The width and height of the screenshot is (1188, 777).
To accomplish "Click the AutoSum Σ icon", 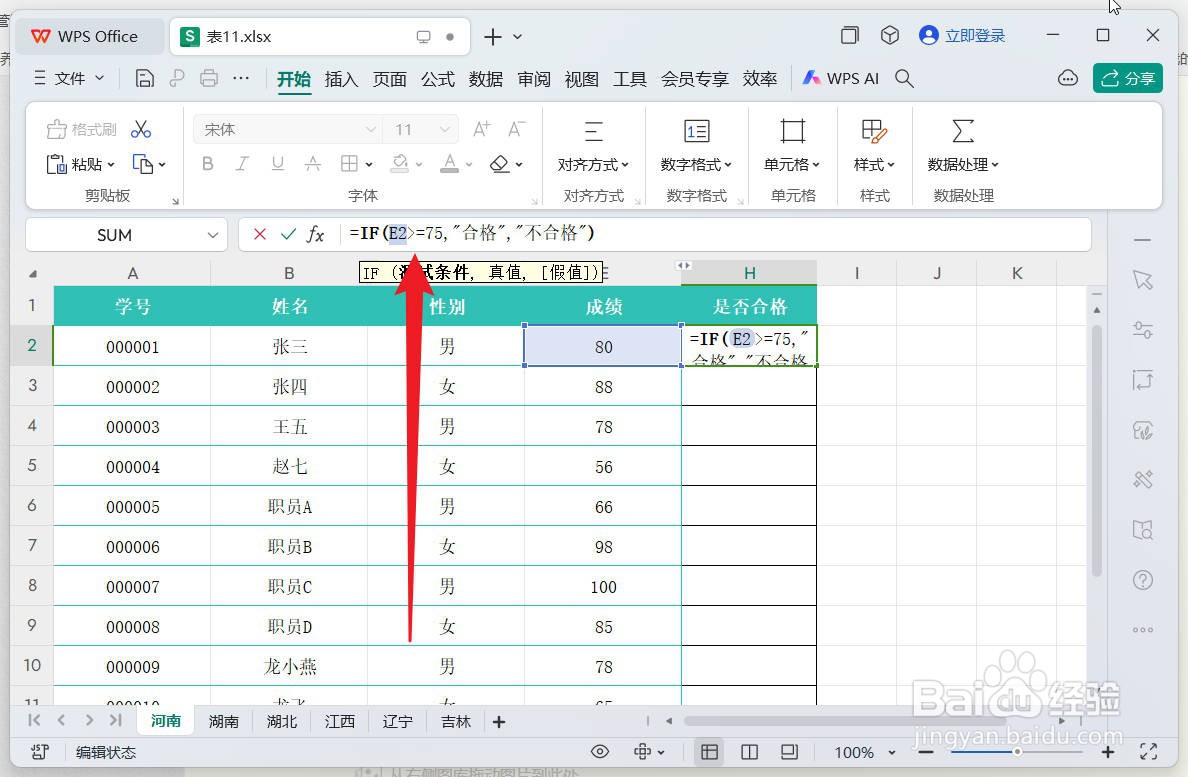I will click(961, 129).
